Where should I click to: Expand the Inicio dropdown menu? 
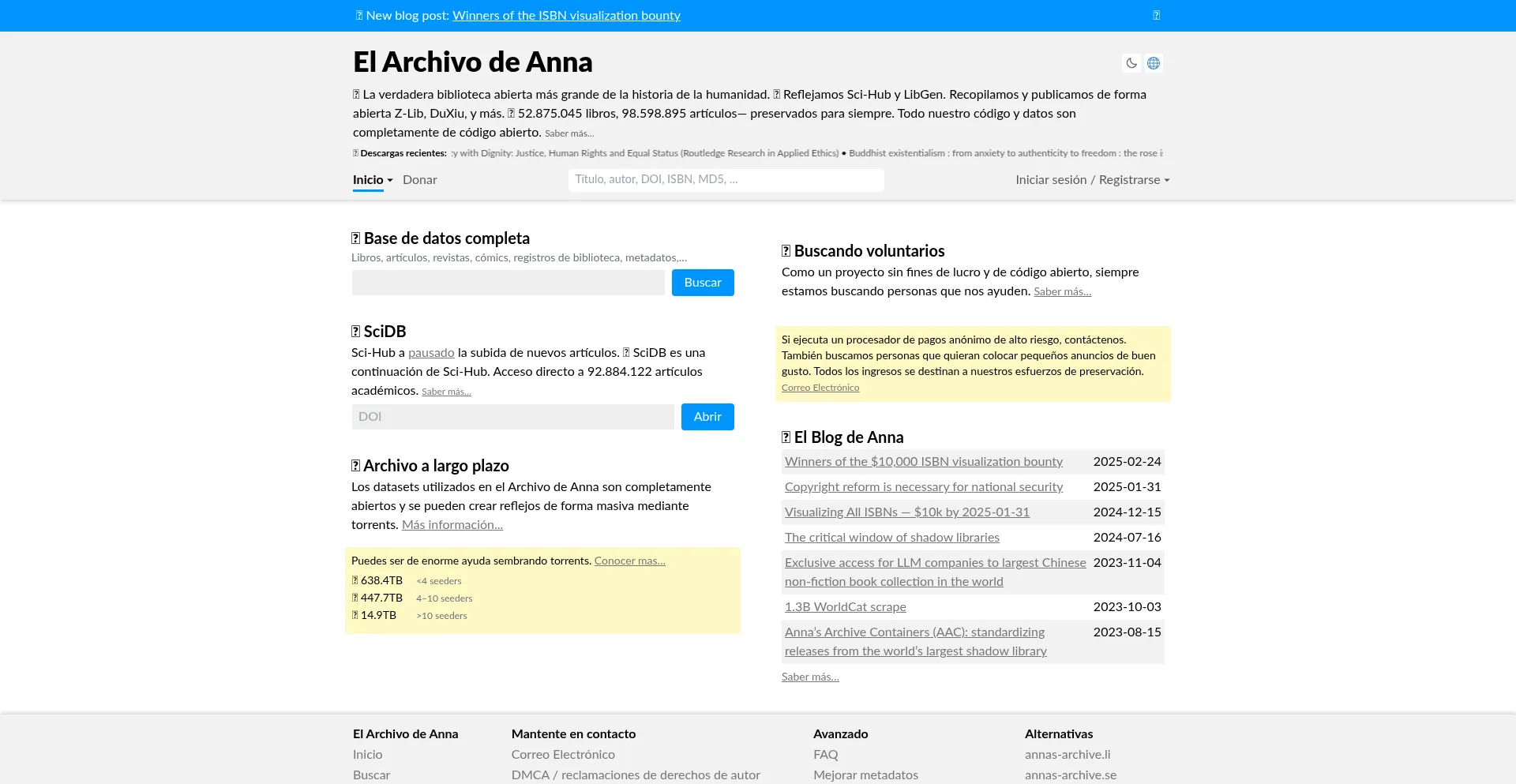[x=373, y=180]
